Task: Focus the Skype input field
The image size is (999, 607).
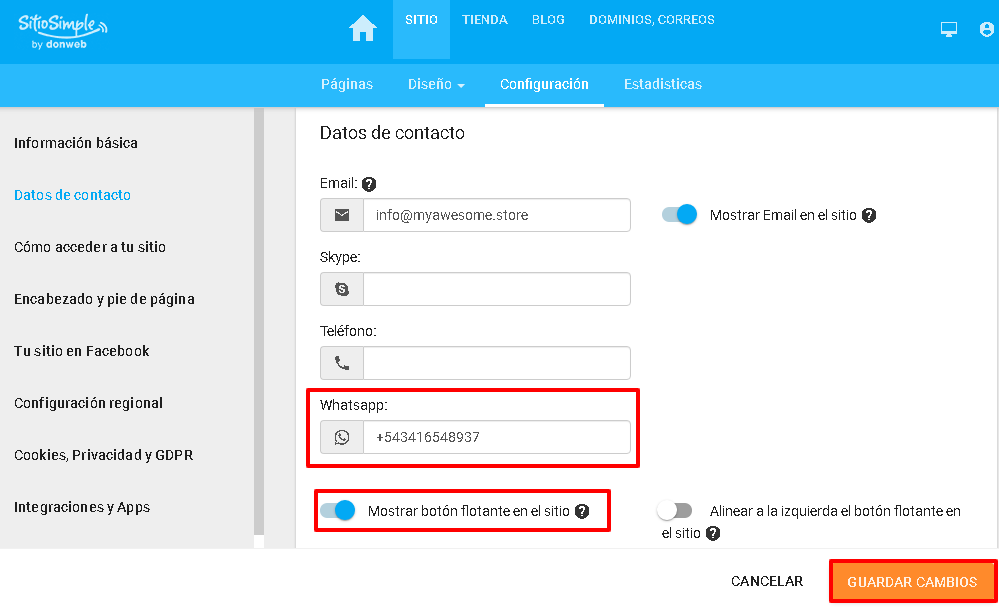Action: coord(497,289)
